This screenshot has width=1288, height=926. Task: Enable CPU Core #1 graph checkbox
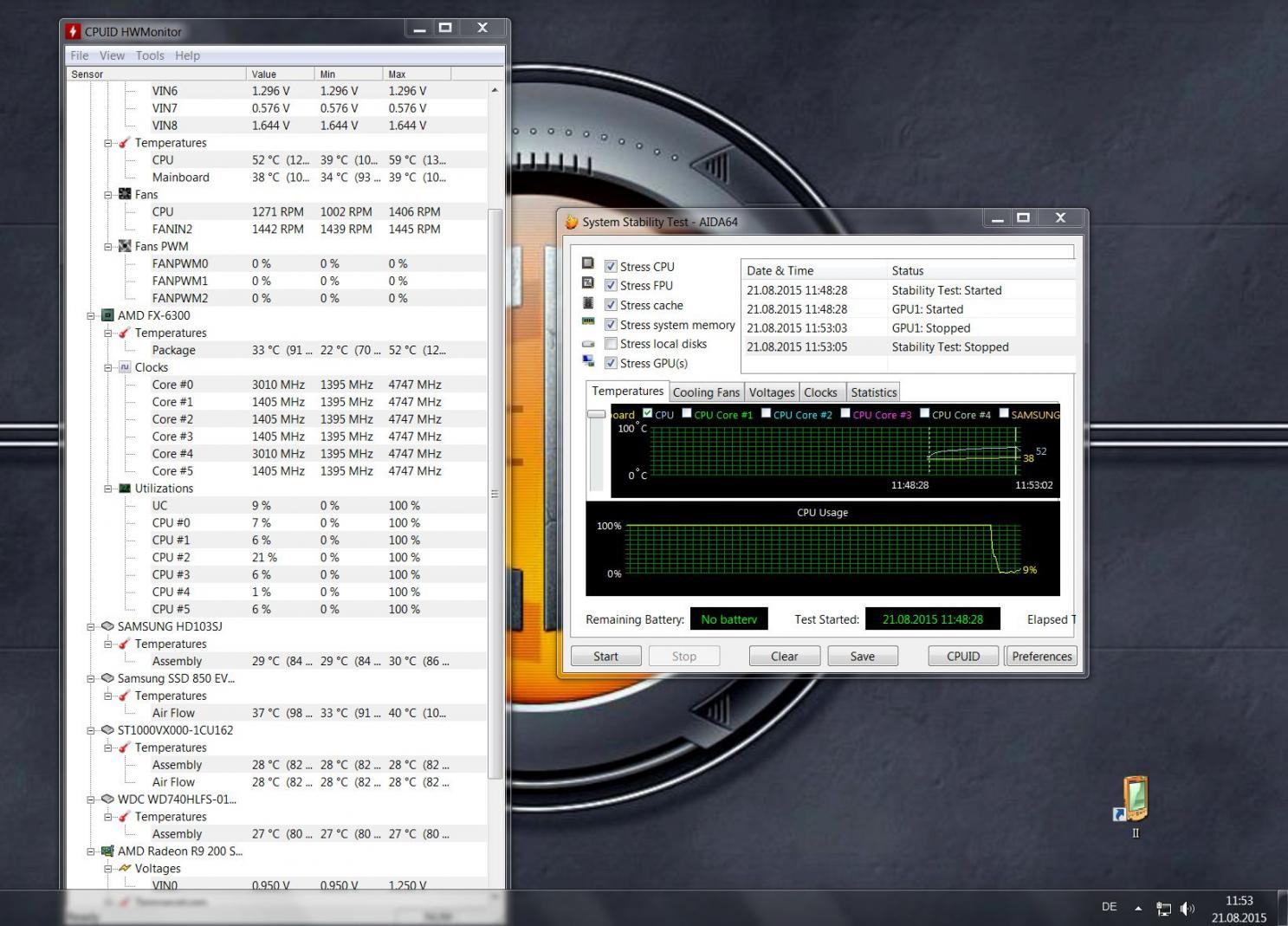tap(687, 413)
